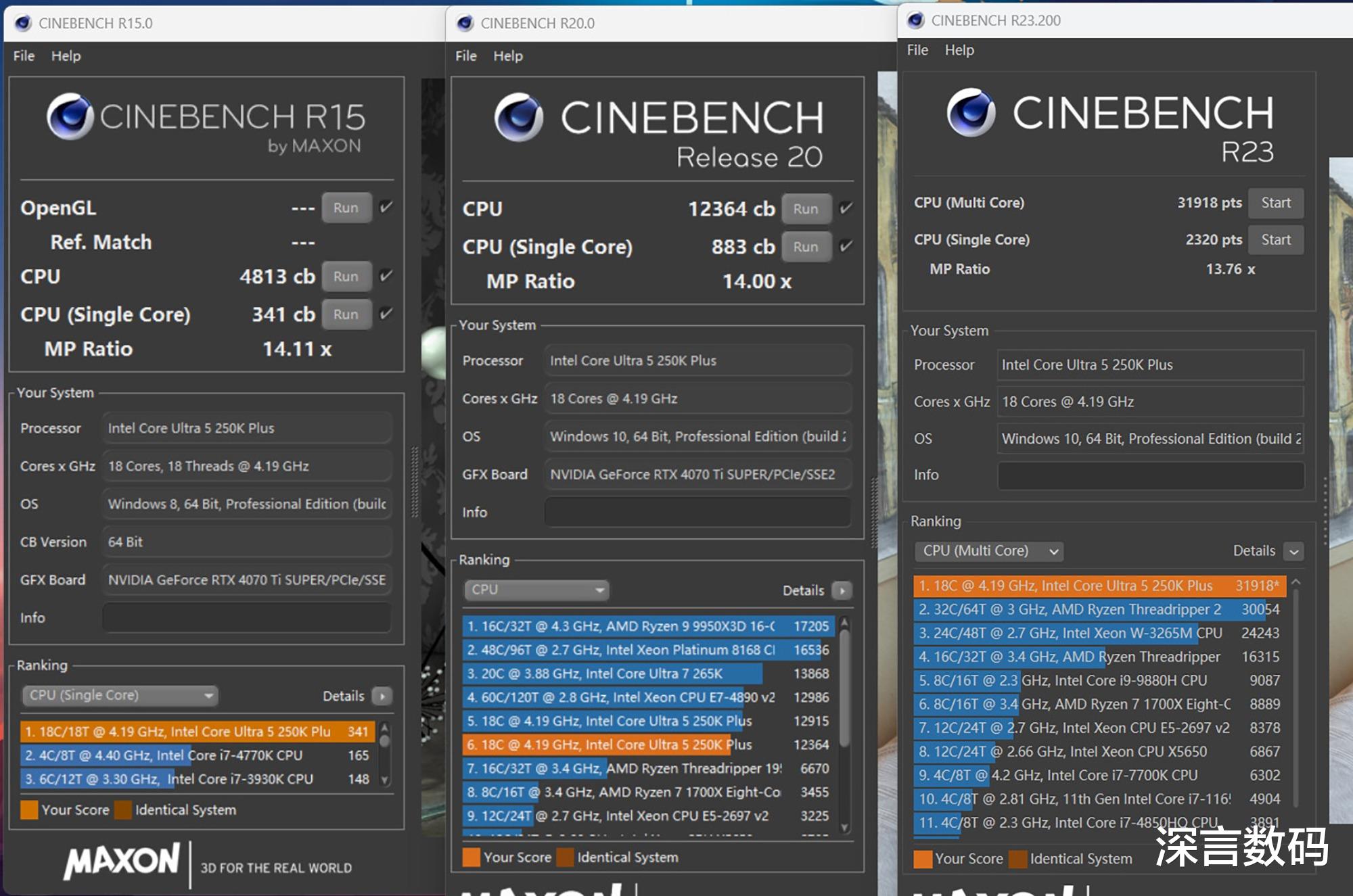Toggle the R20 CPU test checkbox

click(846, 208)
